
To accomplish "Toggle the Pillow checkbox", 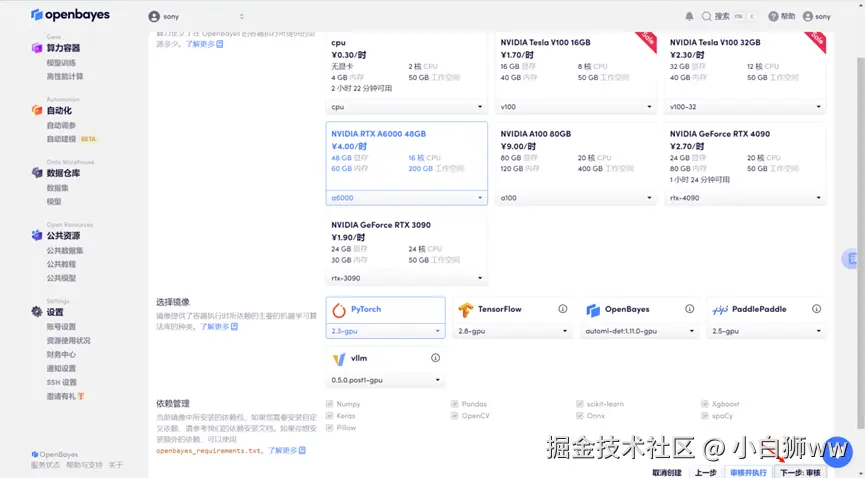I will pyautogui.click(x=329, y=428).
